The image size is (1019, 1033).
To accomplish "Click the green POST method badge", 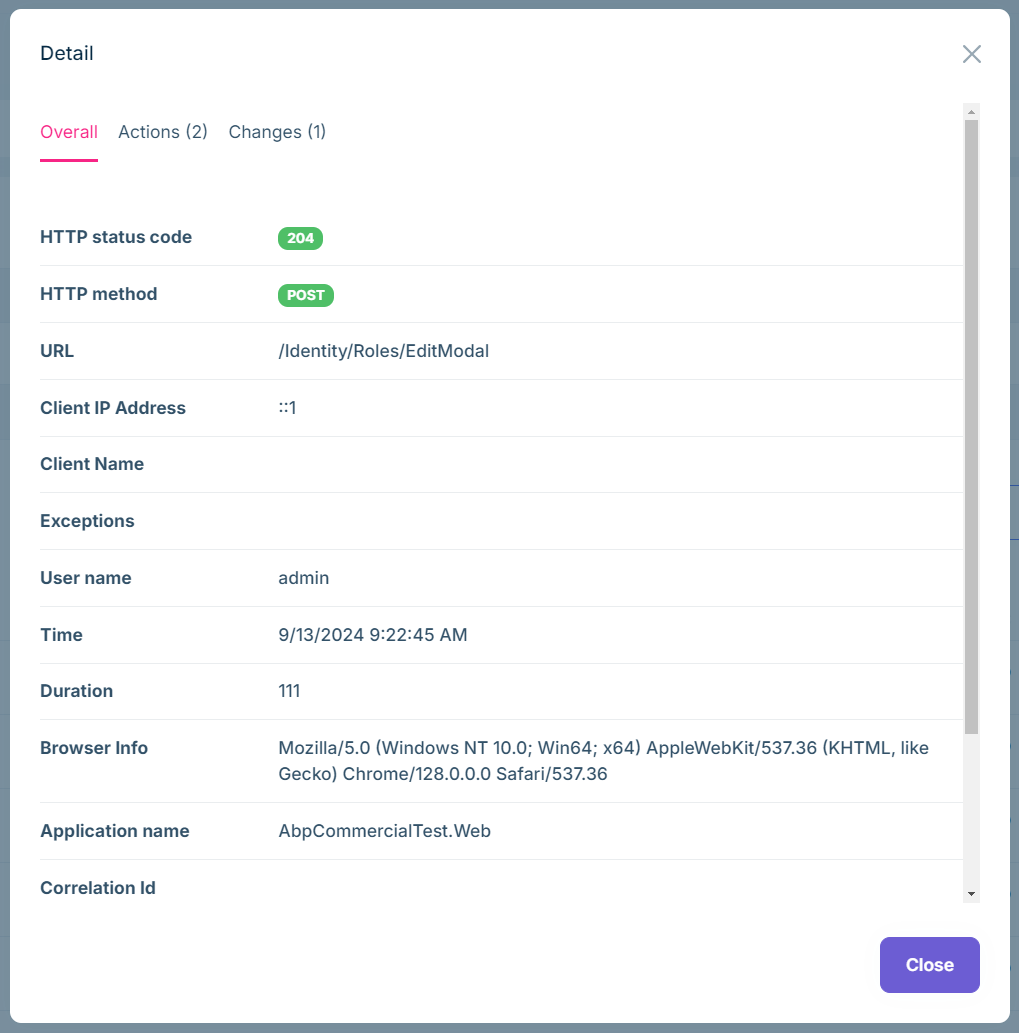I will tap(305, 295).
